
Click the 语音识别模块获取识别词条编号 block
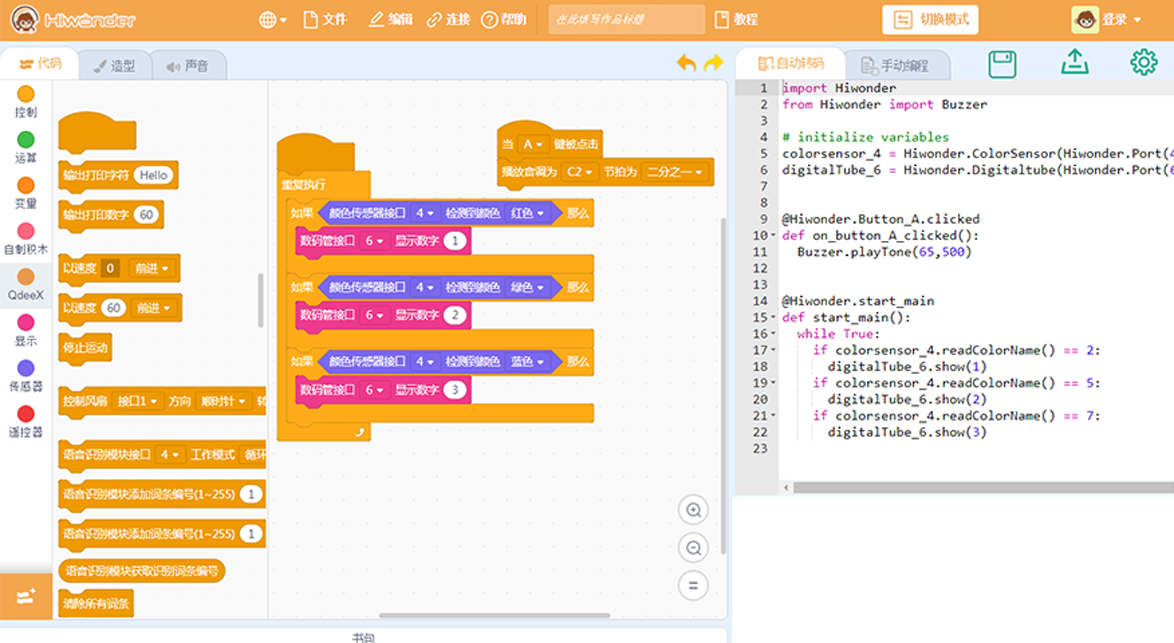pos(142,571)
